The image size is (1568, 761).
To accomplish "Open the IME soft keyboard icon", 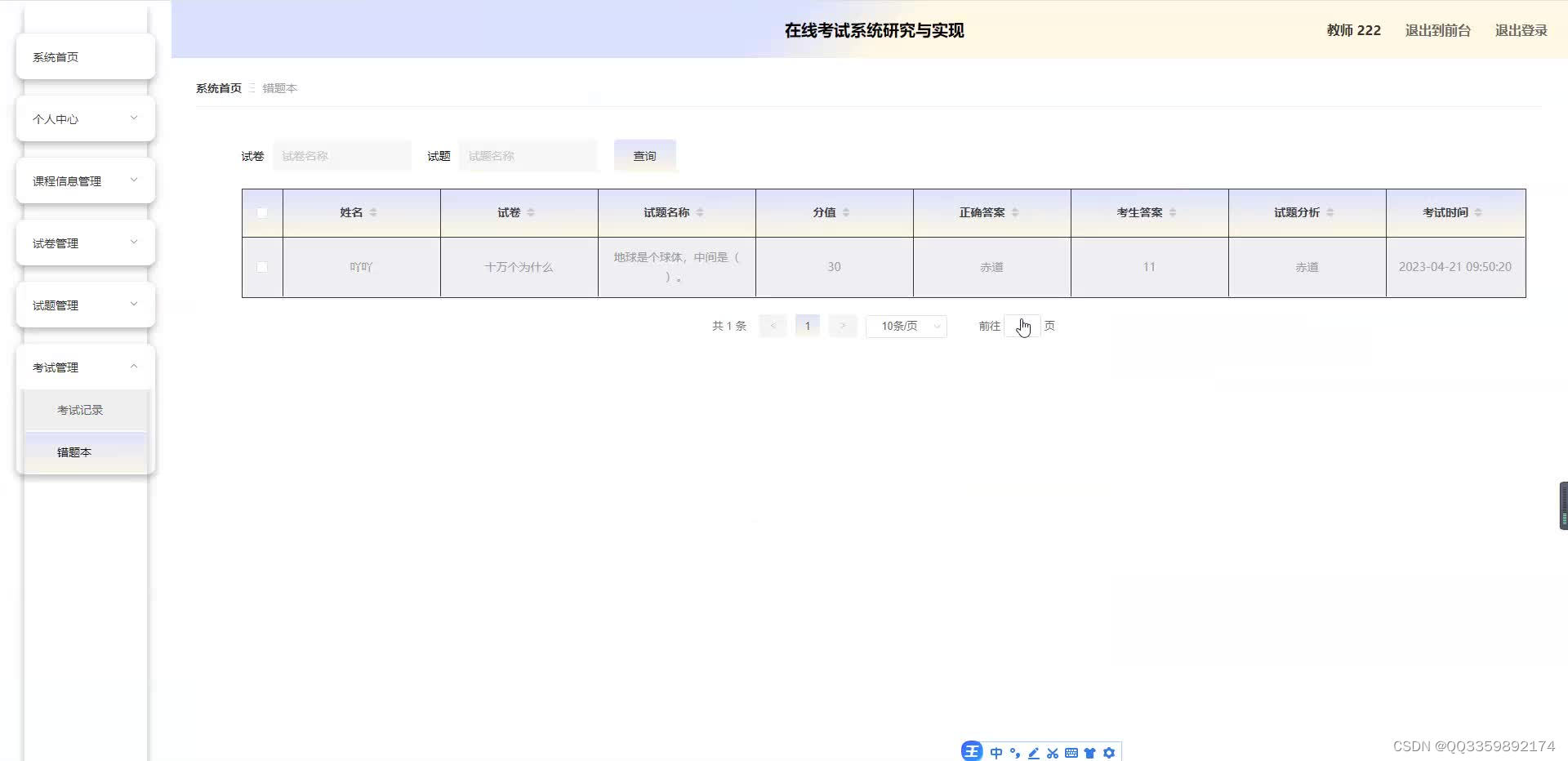I will point(1071,753).
